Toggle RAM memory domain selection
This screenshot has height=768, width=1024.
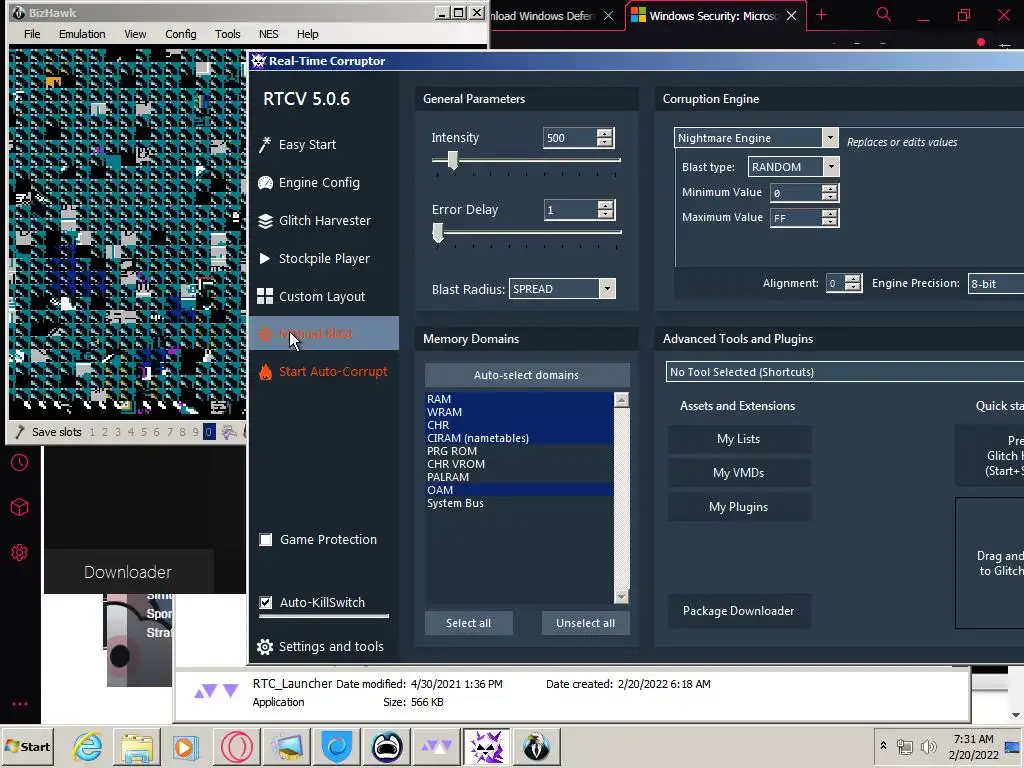point(519,399)
